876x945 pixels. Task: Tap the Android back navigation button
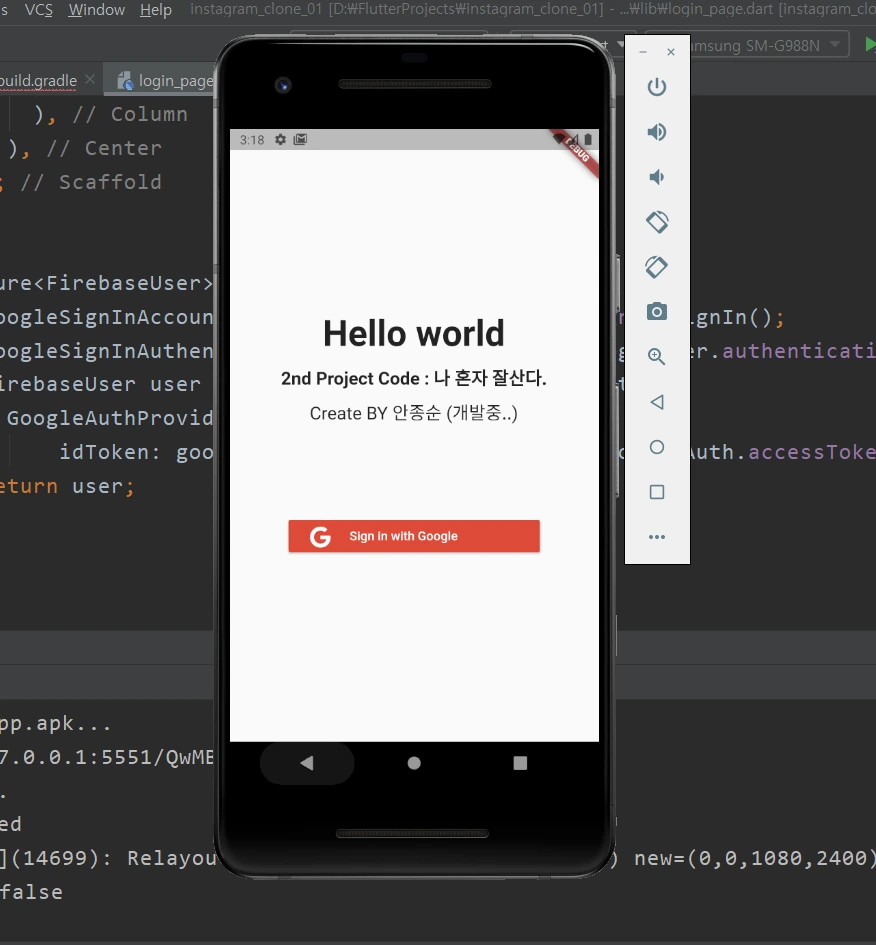pyautogui.click(x=307, y=763)
